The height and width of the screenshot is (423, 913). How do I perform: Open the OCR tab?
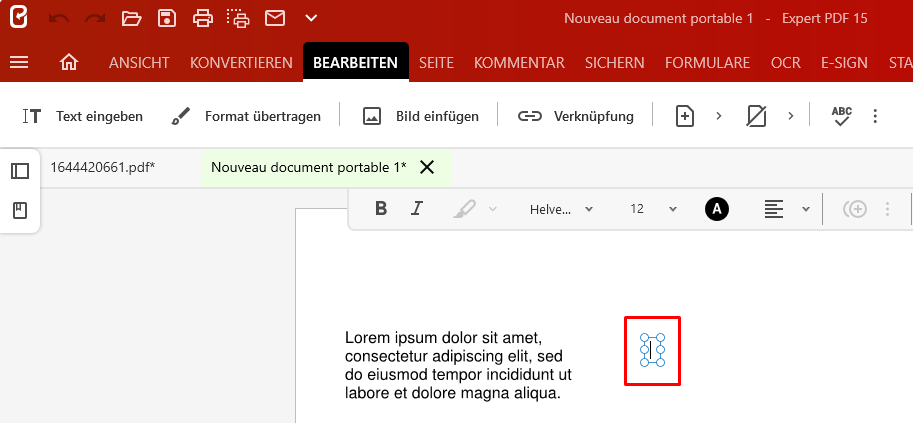pyautogui.click(x=786, y=63)
